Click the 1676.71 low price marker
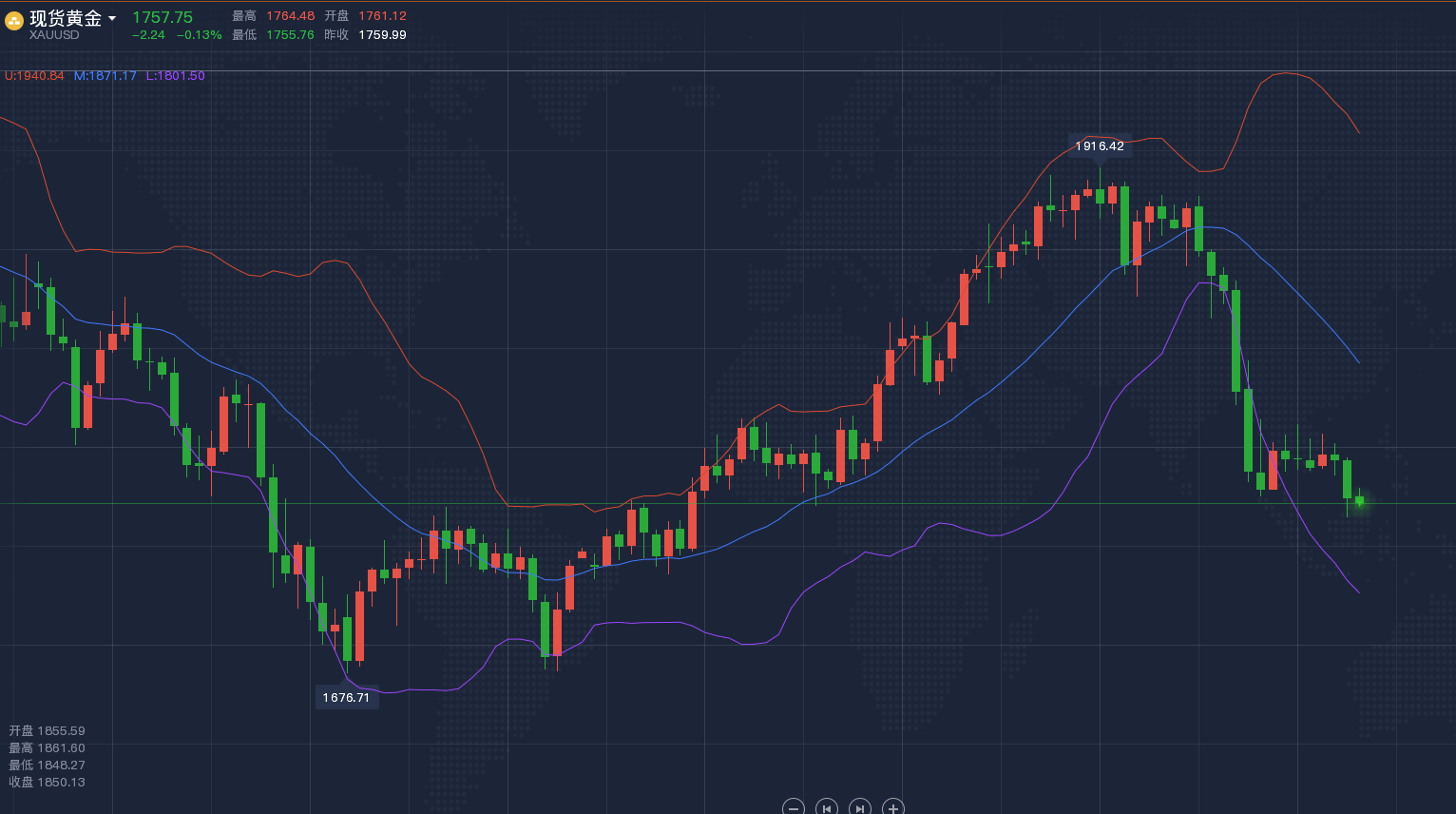Image resolution: width=1456 pixels, height=814 pixels. coord(346,697)
